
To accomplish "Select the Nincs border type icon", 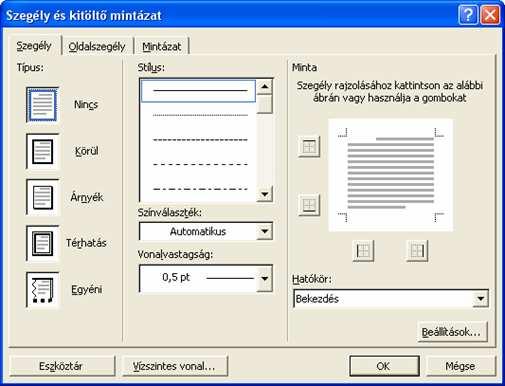I will click(x=42, y=105).
